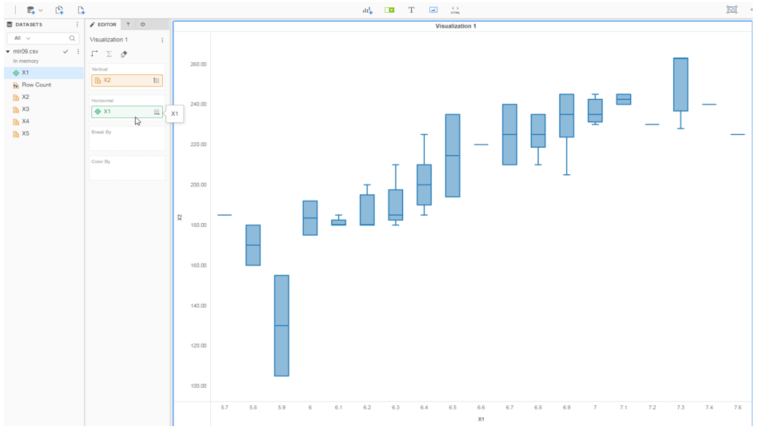The image size is (784, 444).
Task: Select the Row Count field
Action: pyautogui.click(x=36, y=85)
